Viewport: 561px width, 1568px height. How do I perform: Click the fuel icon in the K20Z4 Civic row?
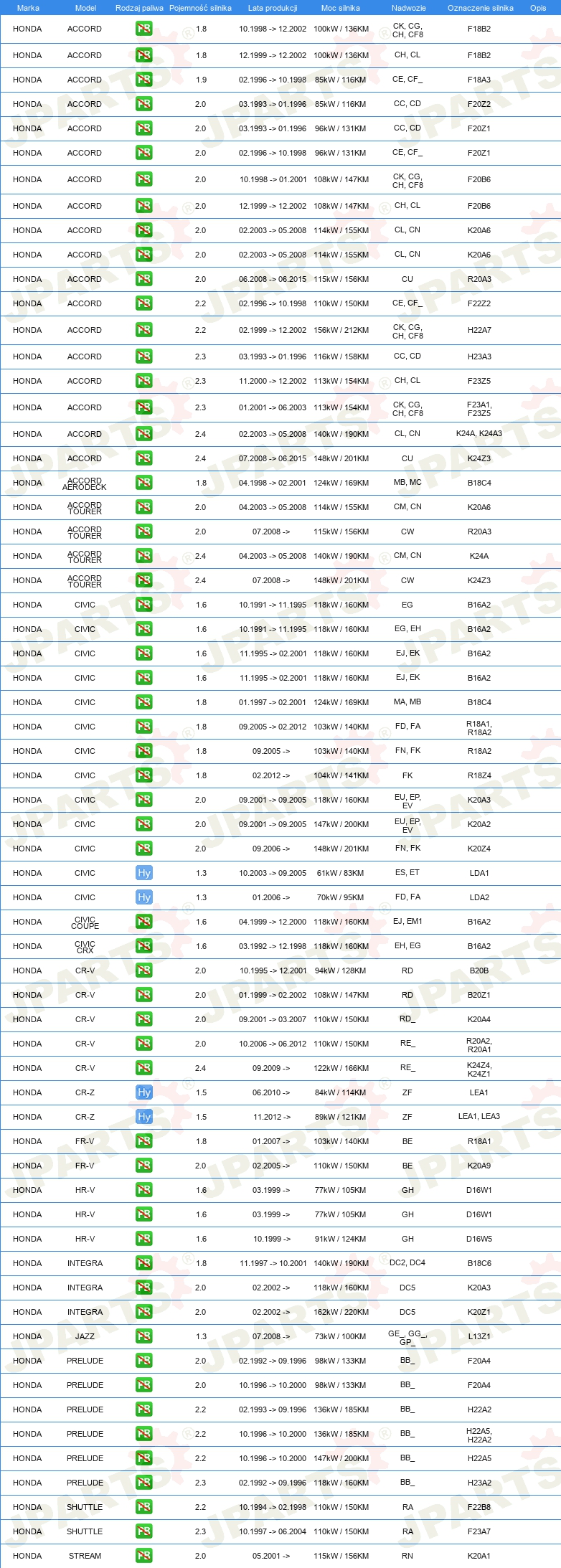(x=144, y=849)
